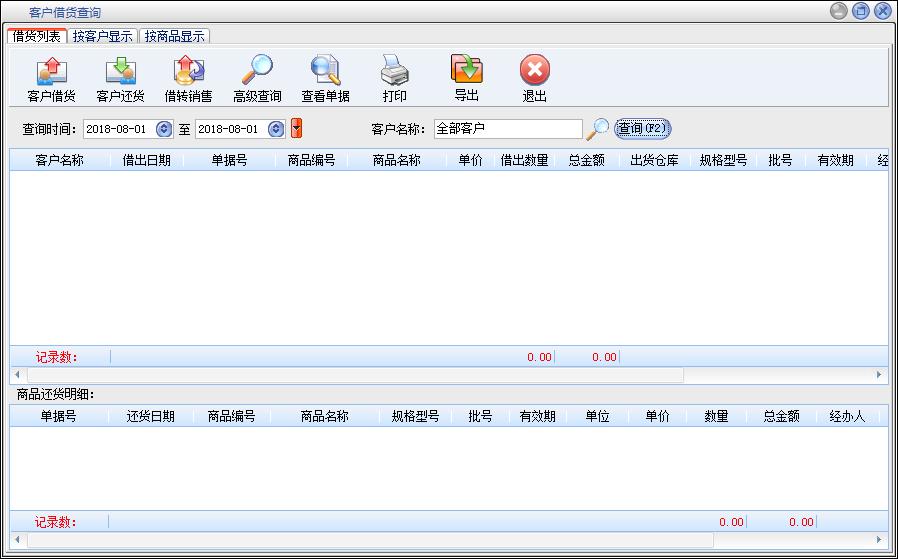The width and height of the screenshot is (898, 559).
Task: Click the 还货日期 column header
Action: point(150,417)
